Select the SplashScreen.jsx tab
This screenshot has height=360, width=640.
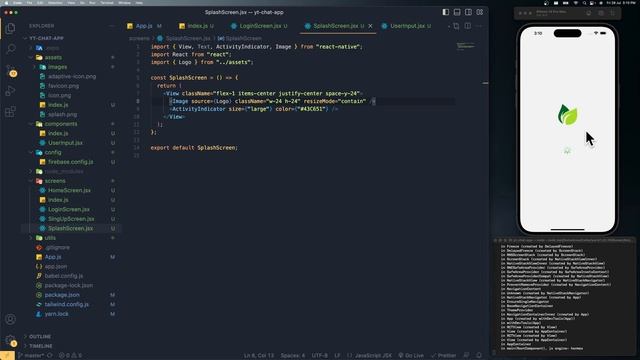[x=335, y=26]
